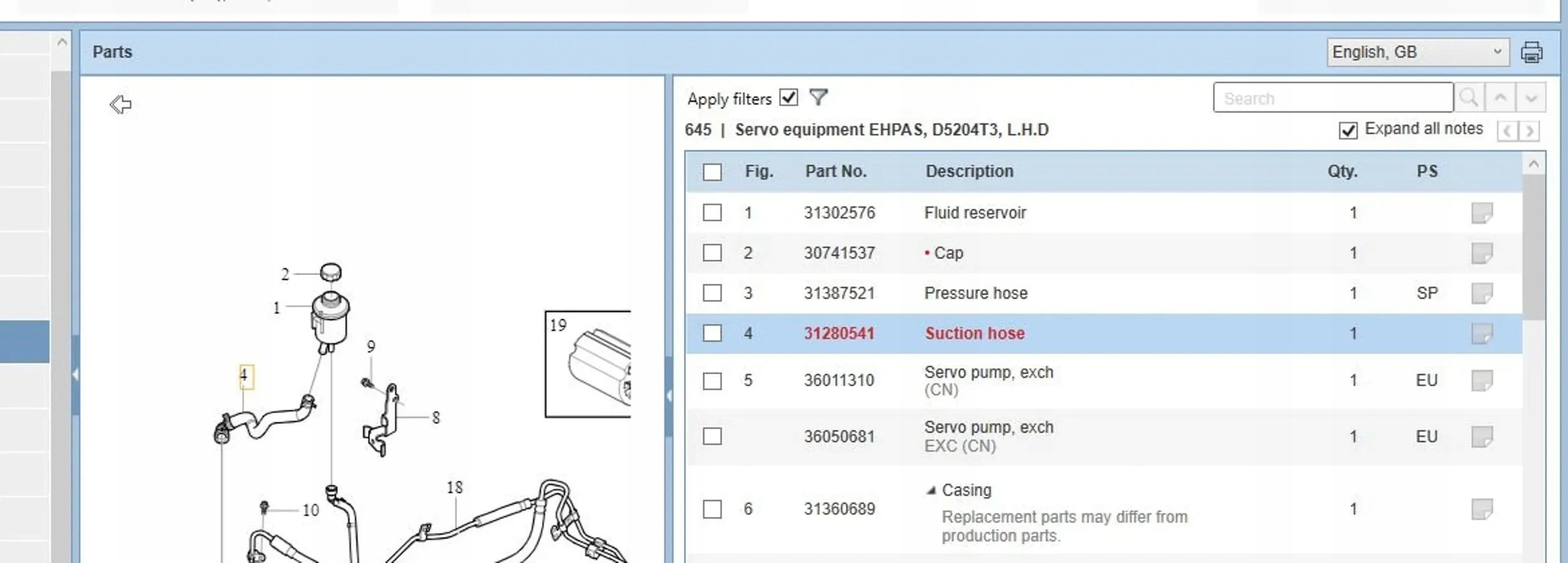The height and width of the screenshot is (563, 1568).
Task: Open the note icon for part 36011310
Action: 1482,380
